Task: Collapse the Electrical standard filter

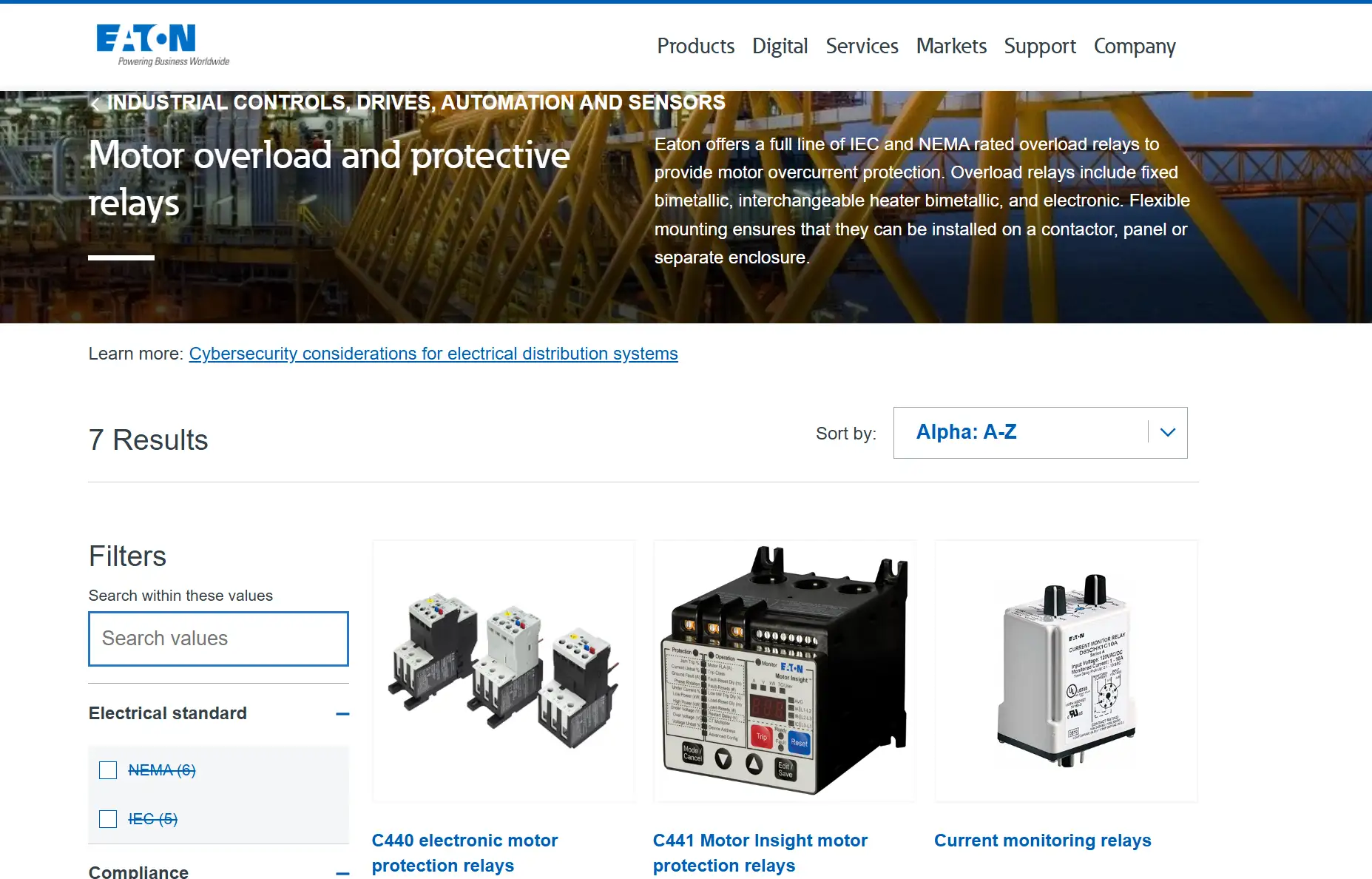Action: pos(342,714)
